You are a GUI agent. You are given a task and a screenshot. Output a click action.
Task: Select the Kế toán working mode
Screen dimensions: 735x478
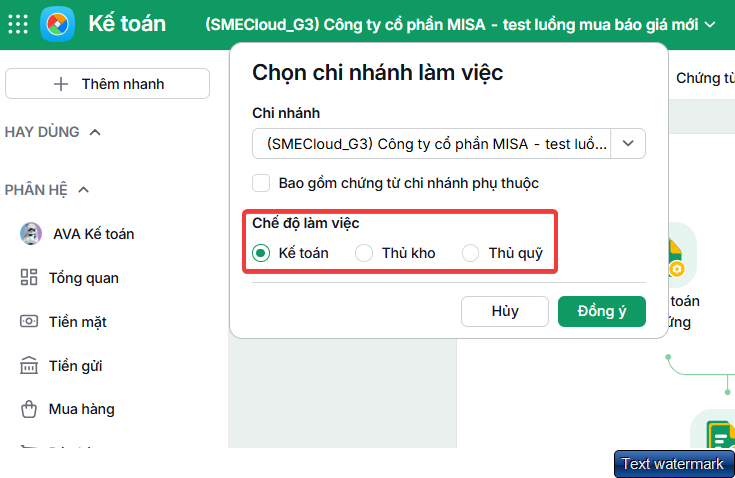point(261,253)
